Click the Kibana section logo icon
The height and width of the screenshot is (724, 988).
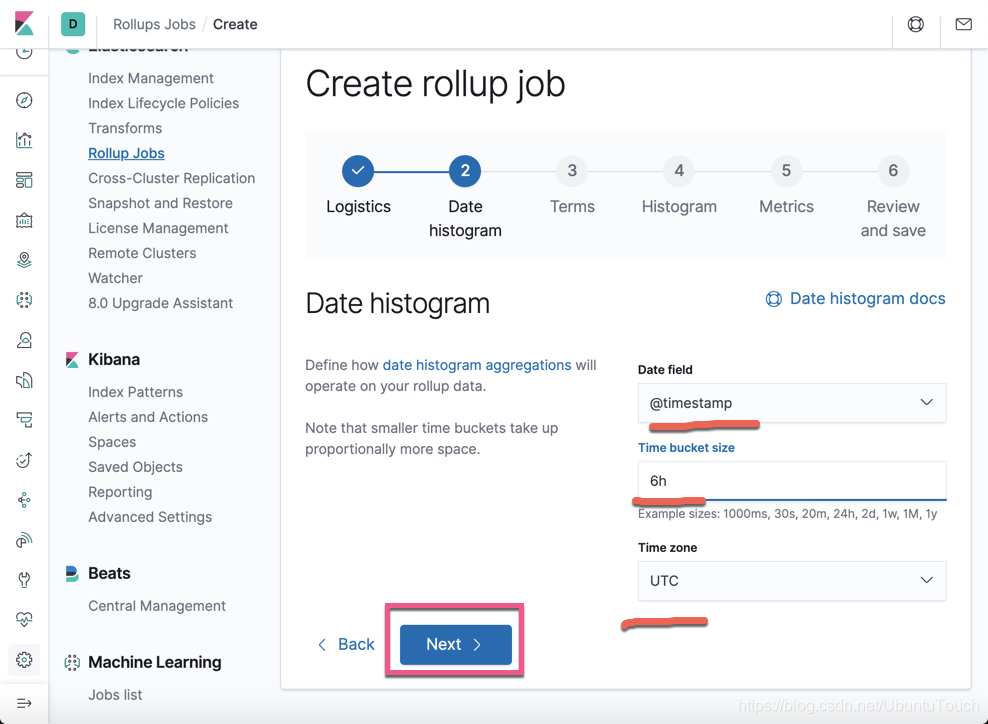point(72,360)
